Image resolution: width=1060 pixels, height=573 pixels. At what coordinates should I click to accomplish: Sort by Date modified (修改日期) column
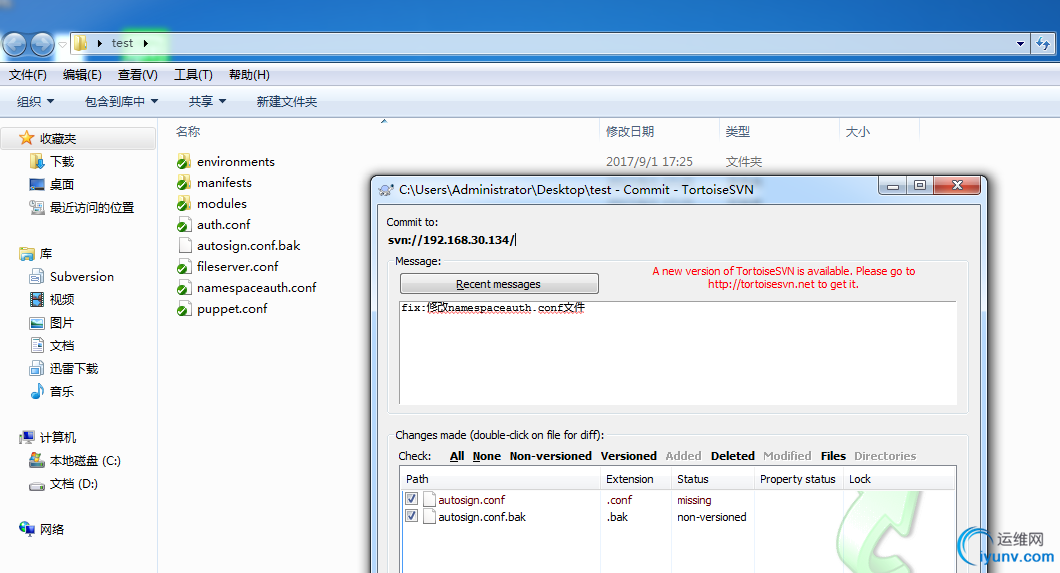pyautogui.click(x=630, y=132)
